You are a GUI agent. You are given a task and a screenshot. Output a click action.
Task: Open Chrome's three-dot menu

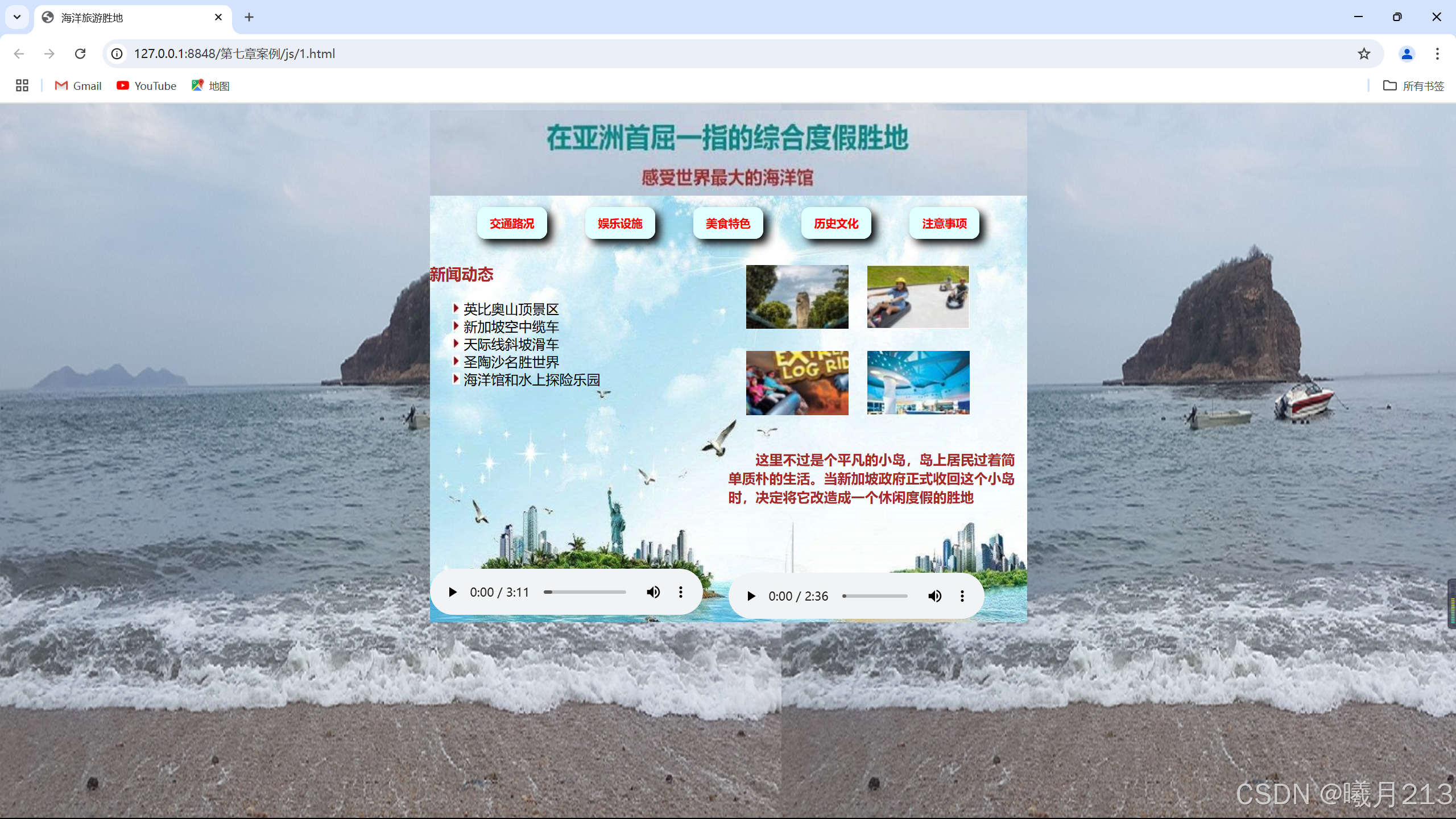click(x=1437, y=53)
